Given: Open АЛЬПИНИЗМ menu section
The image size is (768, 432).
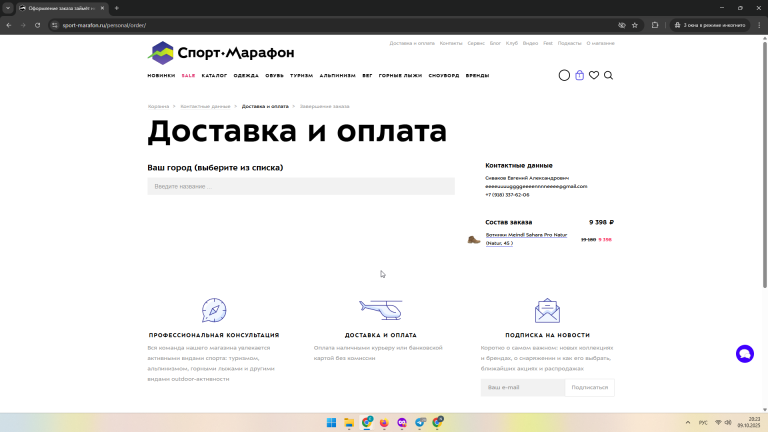Looking at the screenshot, I should [x=337, y=75].
